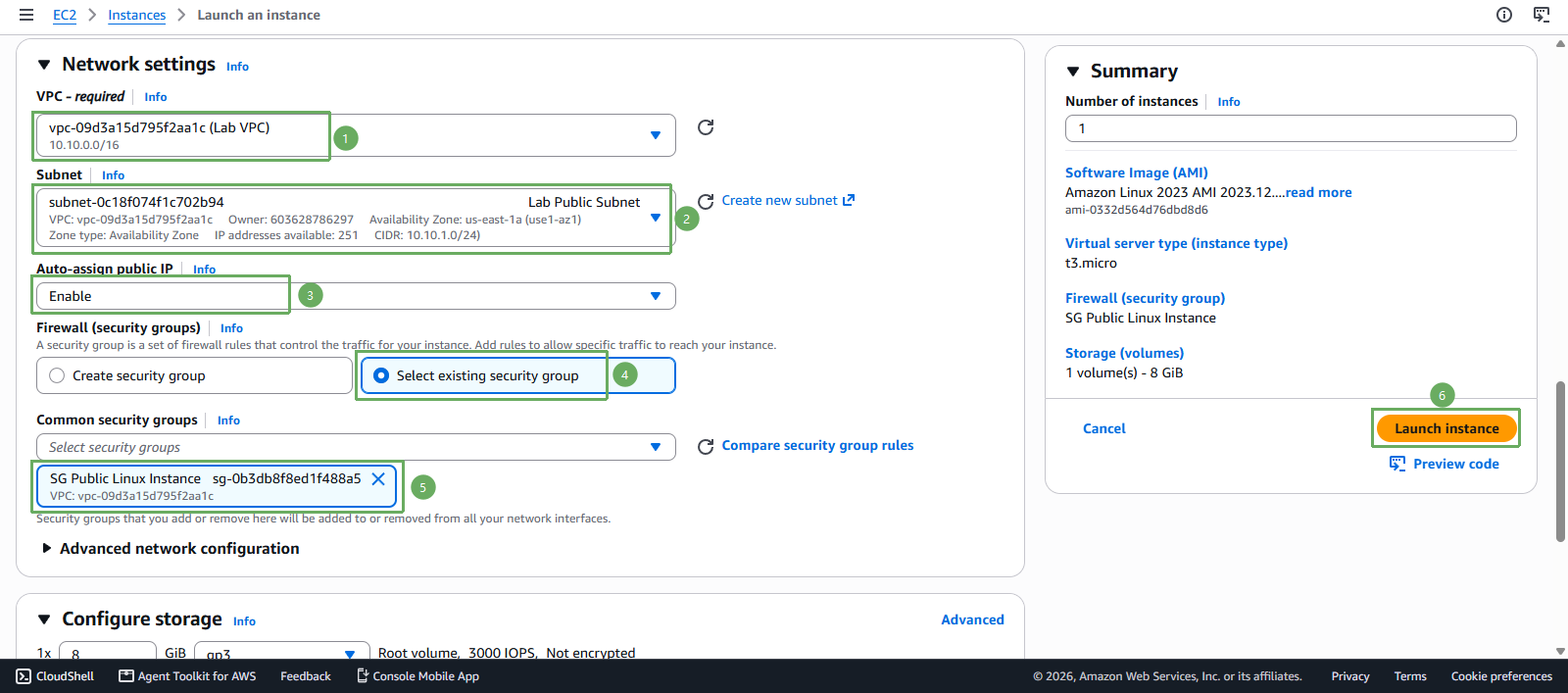Go to EC2 breadcrumb
Screen dimensions: 1568x693
point(65,15)
